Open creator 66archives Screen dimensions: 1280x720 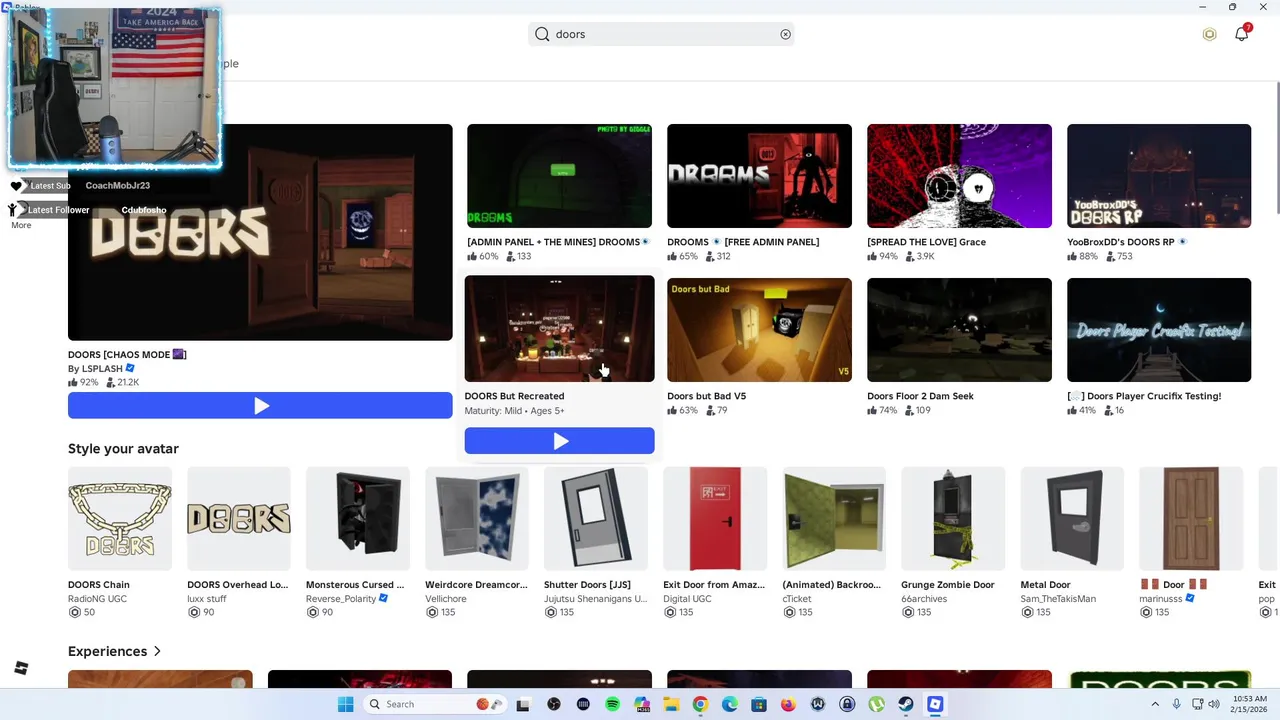(x=924, y=599)
